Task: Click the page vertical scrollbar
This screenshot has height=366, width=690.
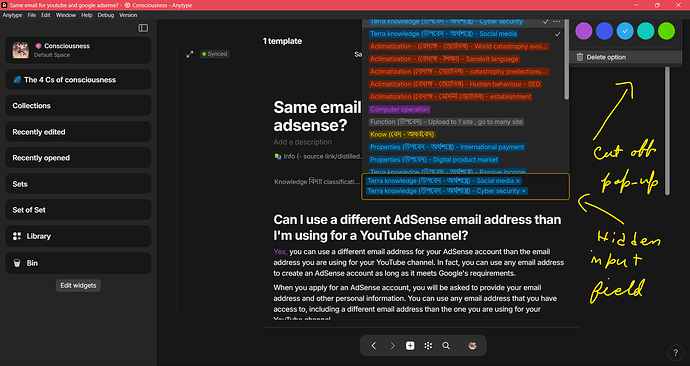Action: [668, 131]
